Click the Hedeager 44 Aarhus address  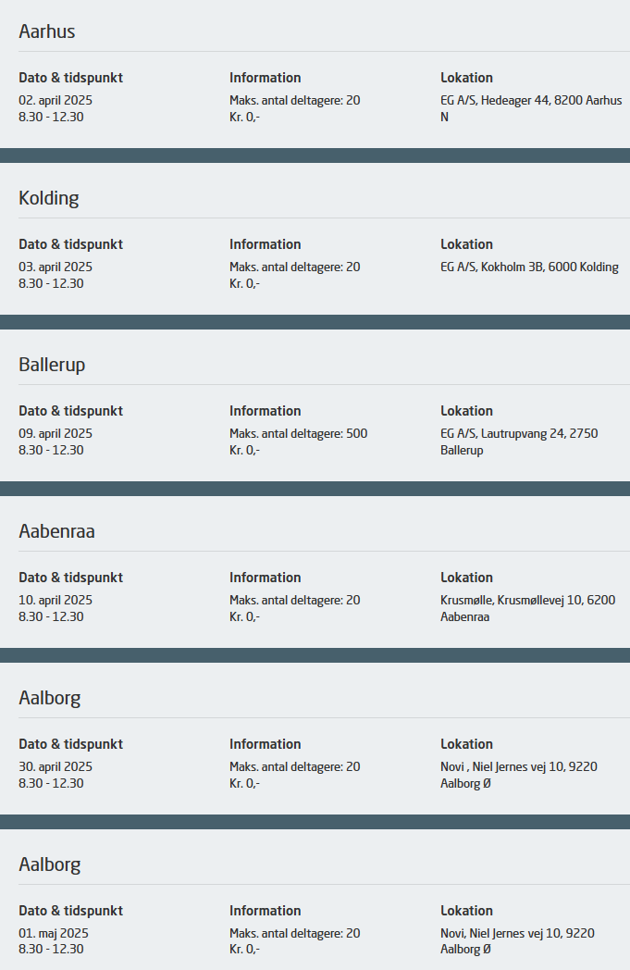pos(530,108)
